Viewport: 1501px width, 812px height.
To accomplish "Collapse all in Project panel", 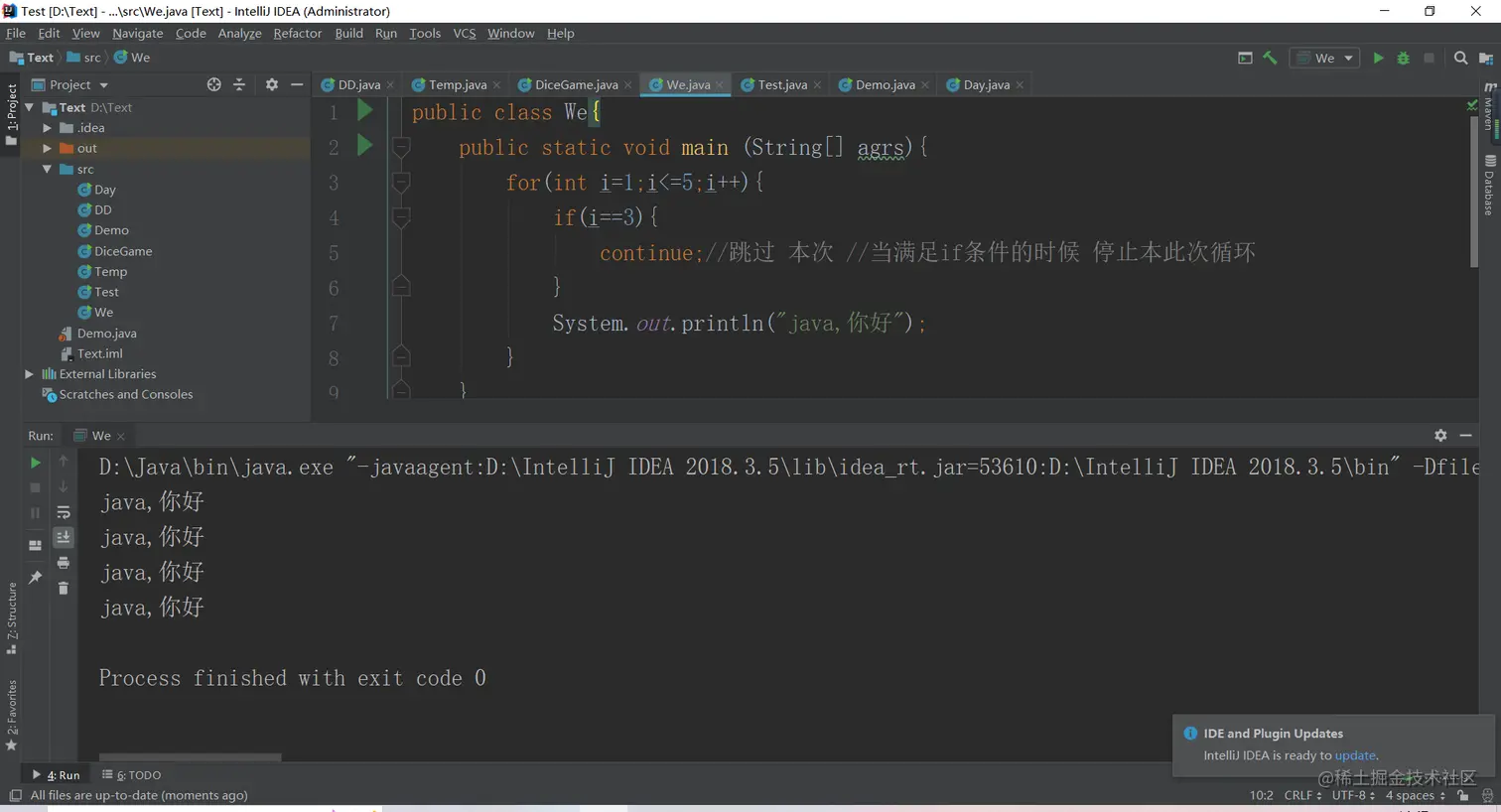I will [x=239, y=85].
